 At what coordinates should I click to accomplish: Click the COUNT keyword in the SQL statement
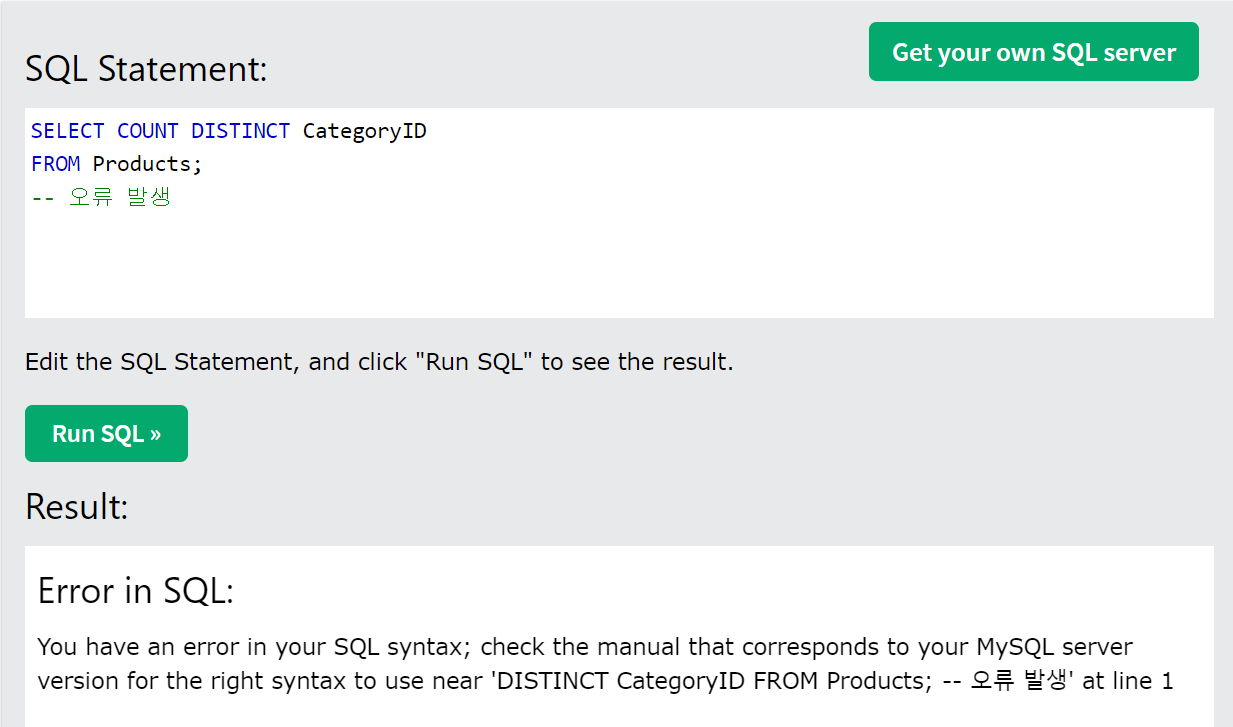pos(147,131)
